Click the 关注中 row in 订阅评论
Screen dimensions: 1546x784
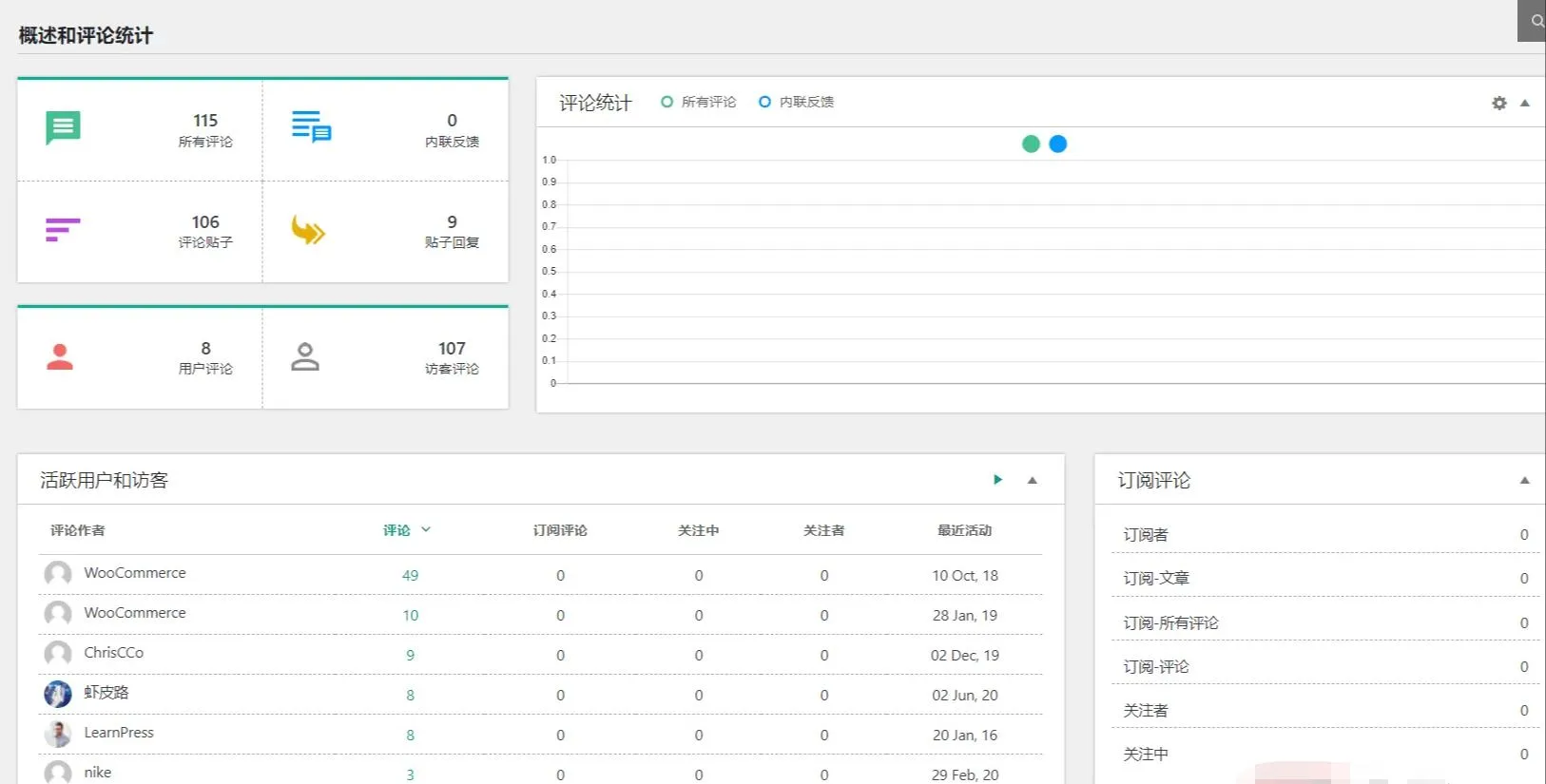[x=1325, y=755]
